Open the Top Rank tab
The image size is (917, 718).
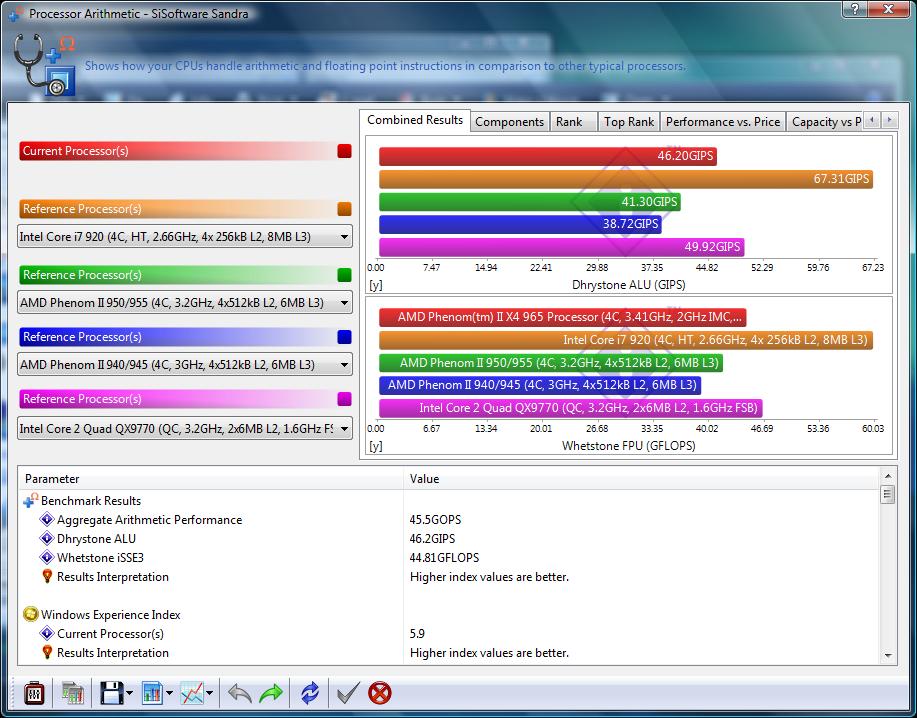[629, 122]
